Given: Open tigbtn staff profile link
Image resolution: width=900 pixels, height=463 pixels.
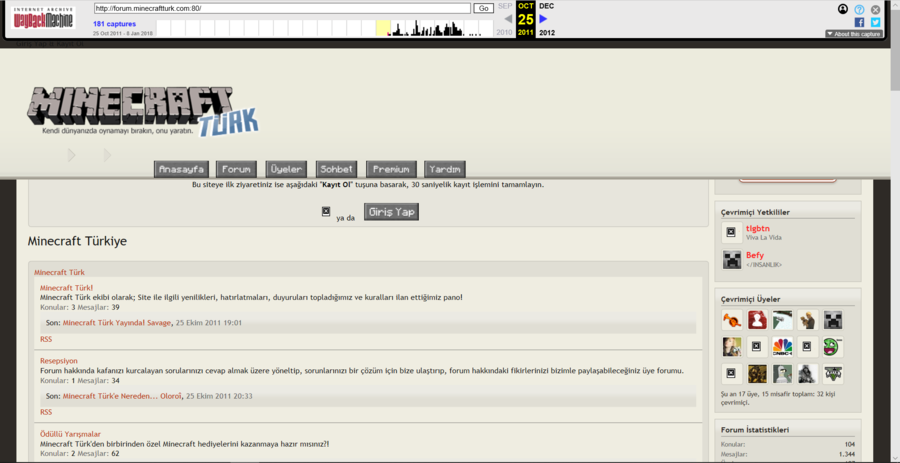Looking at the screenshot, I should coord(758,228).
